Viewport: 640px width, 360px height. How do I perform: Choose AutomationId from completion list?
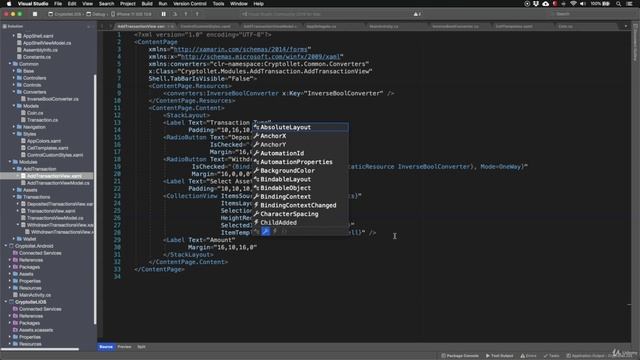point(300,153)
